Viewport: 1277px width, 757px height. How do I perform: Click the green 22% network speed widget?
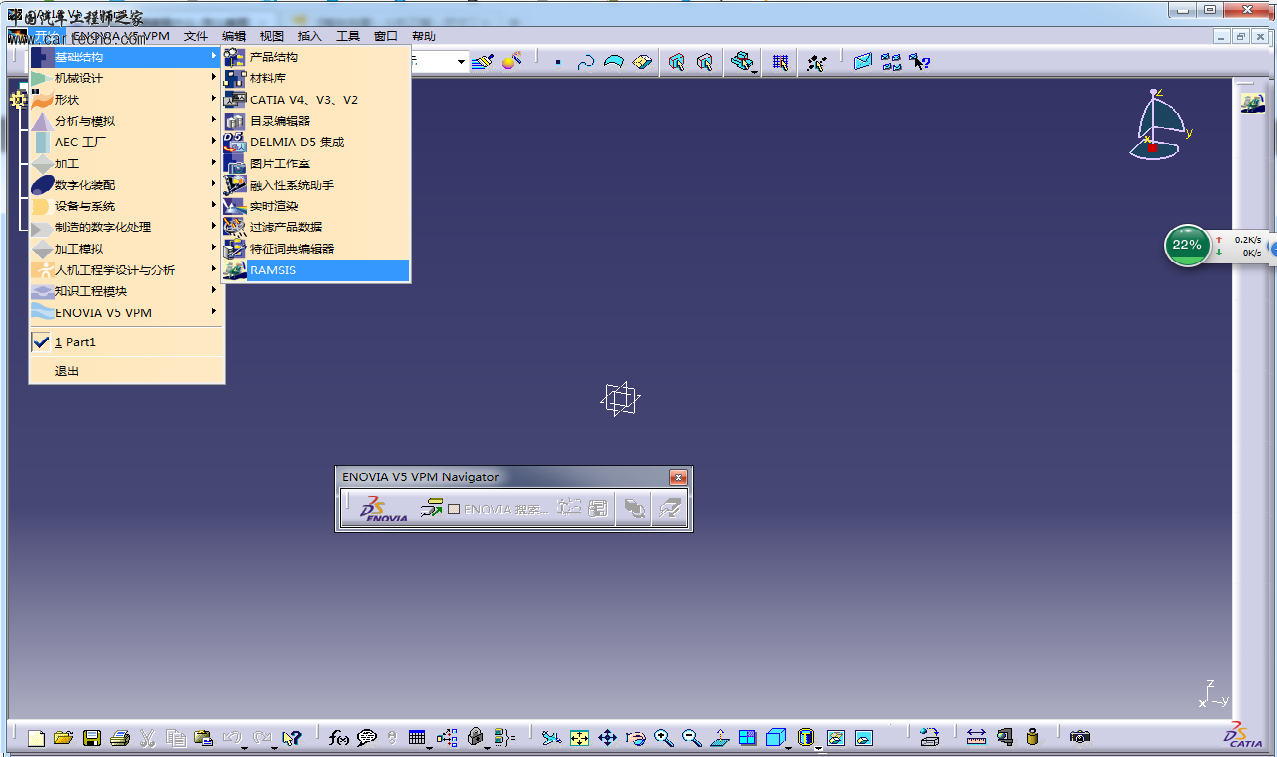coord(1187,245)
